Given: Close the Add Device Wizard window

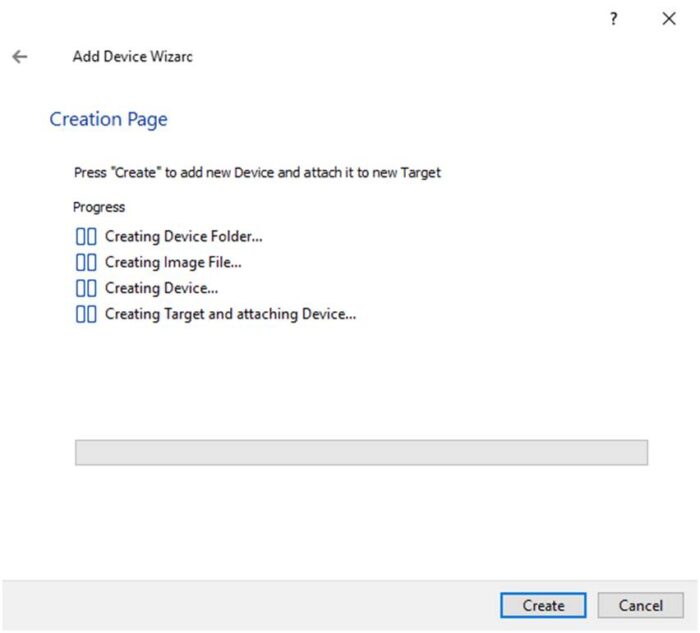Looking at the screenshot, I should pos(669,19).
